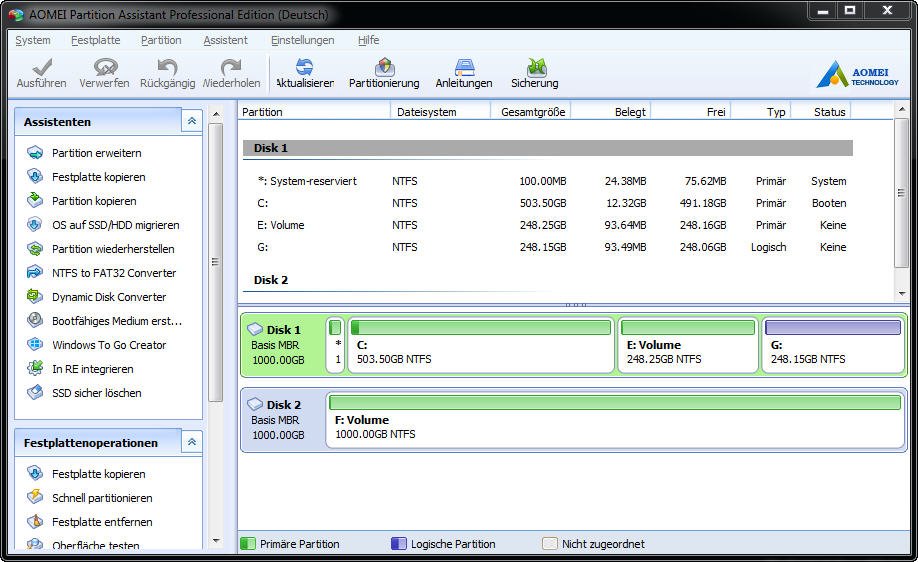Screen dimensions: 918x562
Task: Click the Aktualisieren refresh icon
Action: point(304,66)
